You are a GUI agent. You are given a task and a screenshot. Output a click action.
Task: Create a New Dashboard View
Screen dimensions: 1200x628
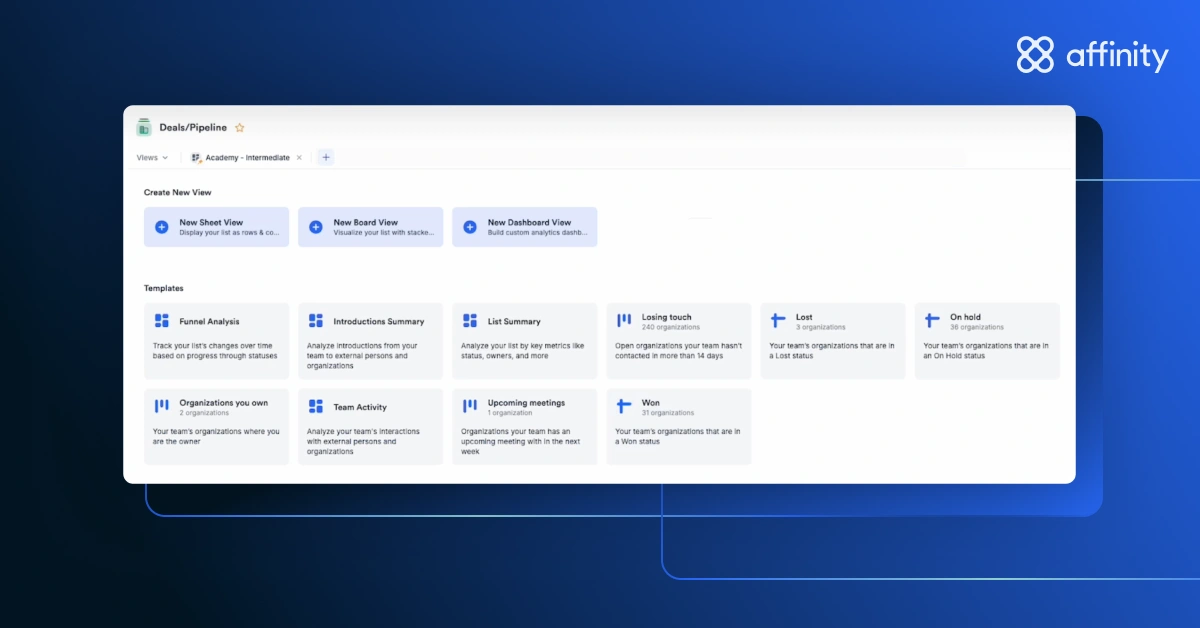(x=524, y=227)
